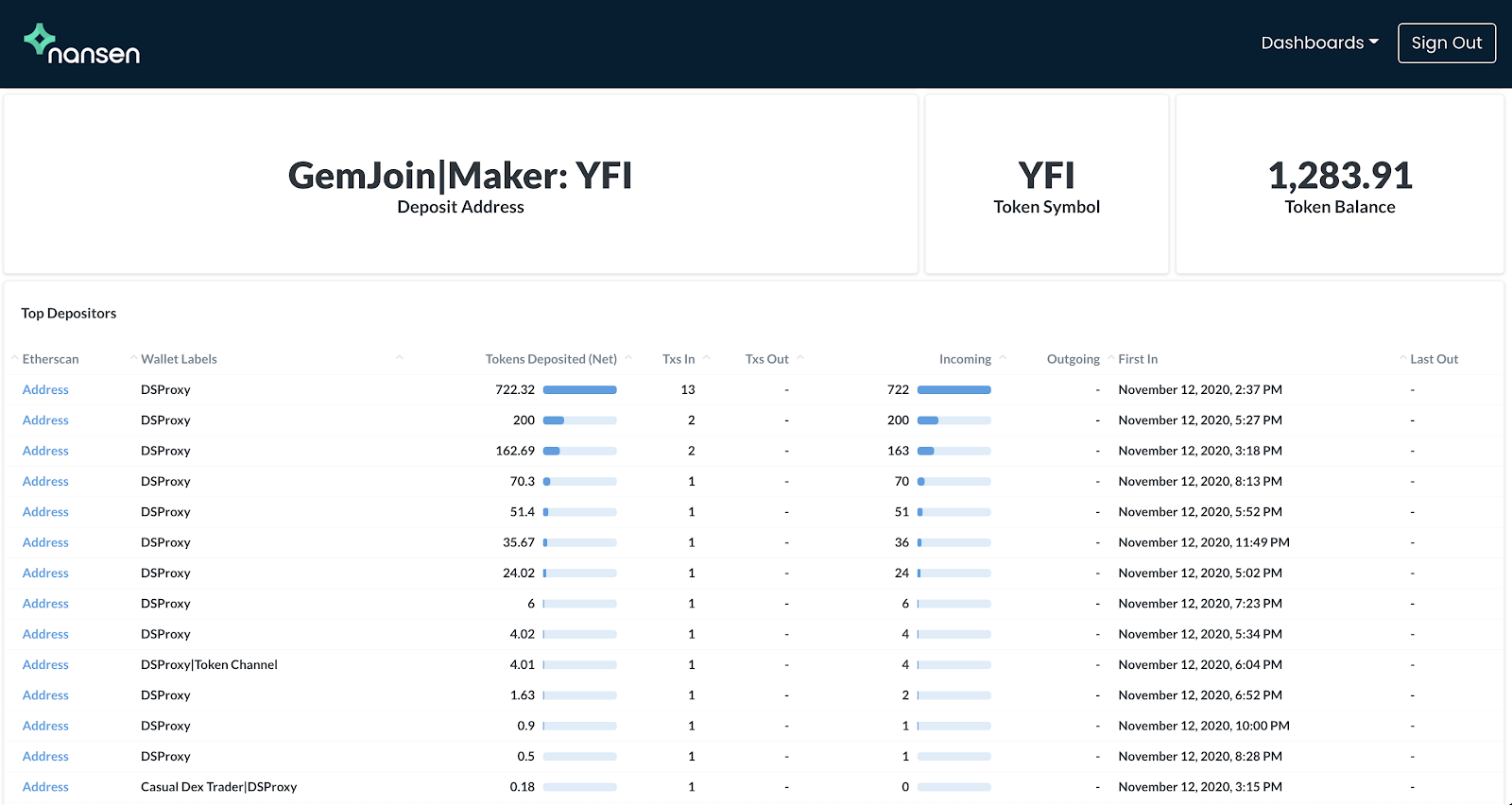This screenshot has height=805, width=1512.
Task: Open Address link for 70.3 tokens row
Action: point(45,481)
